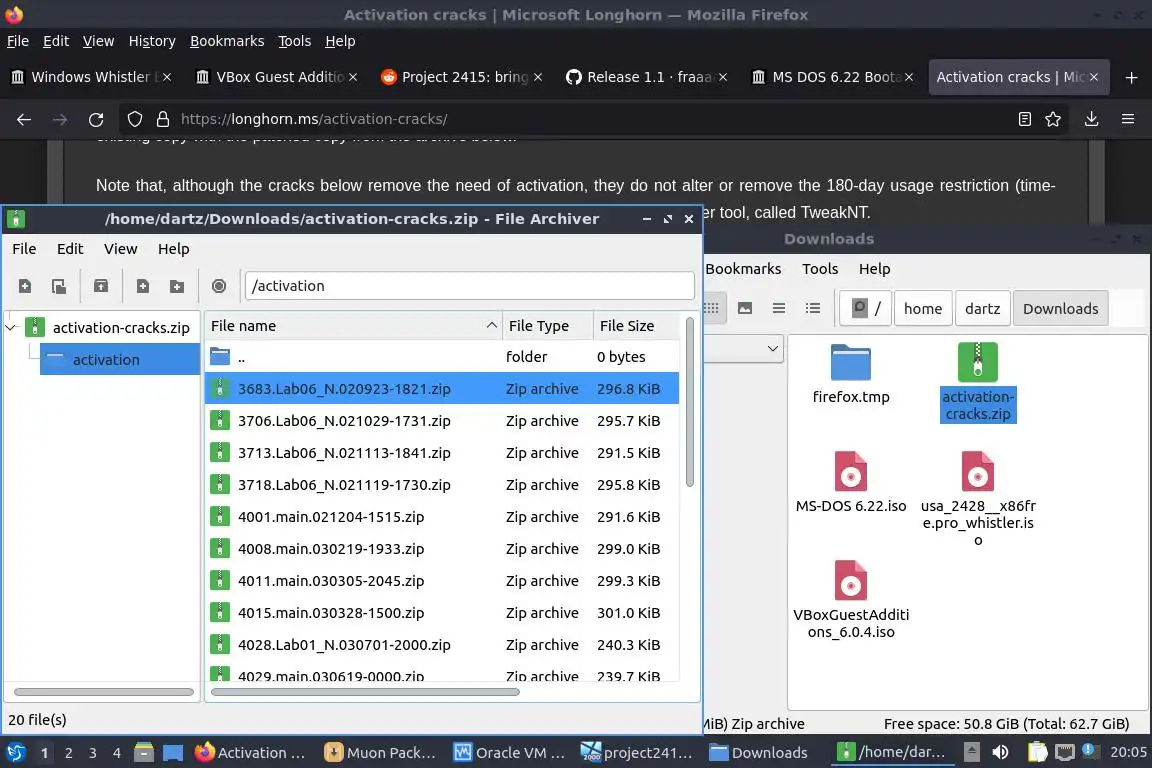The height and width of the screenshot is (768, 1152).
Task: Open Firefox tracking protection shield
Action: tap(134, 119)
